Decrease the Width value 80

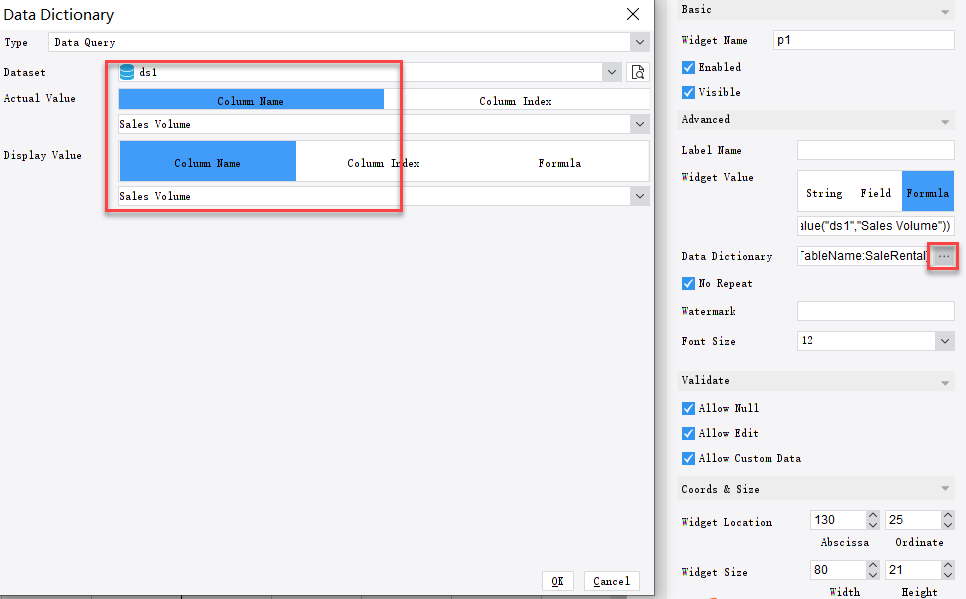pyautogui.click(x=872, y=574)
